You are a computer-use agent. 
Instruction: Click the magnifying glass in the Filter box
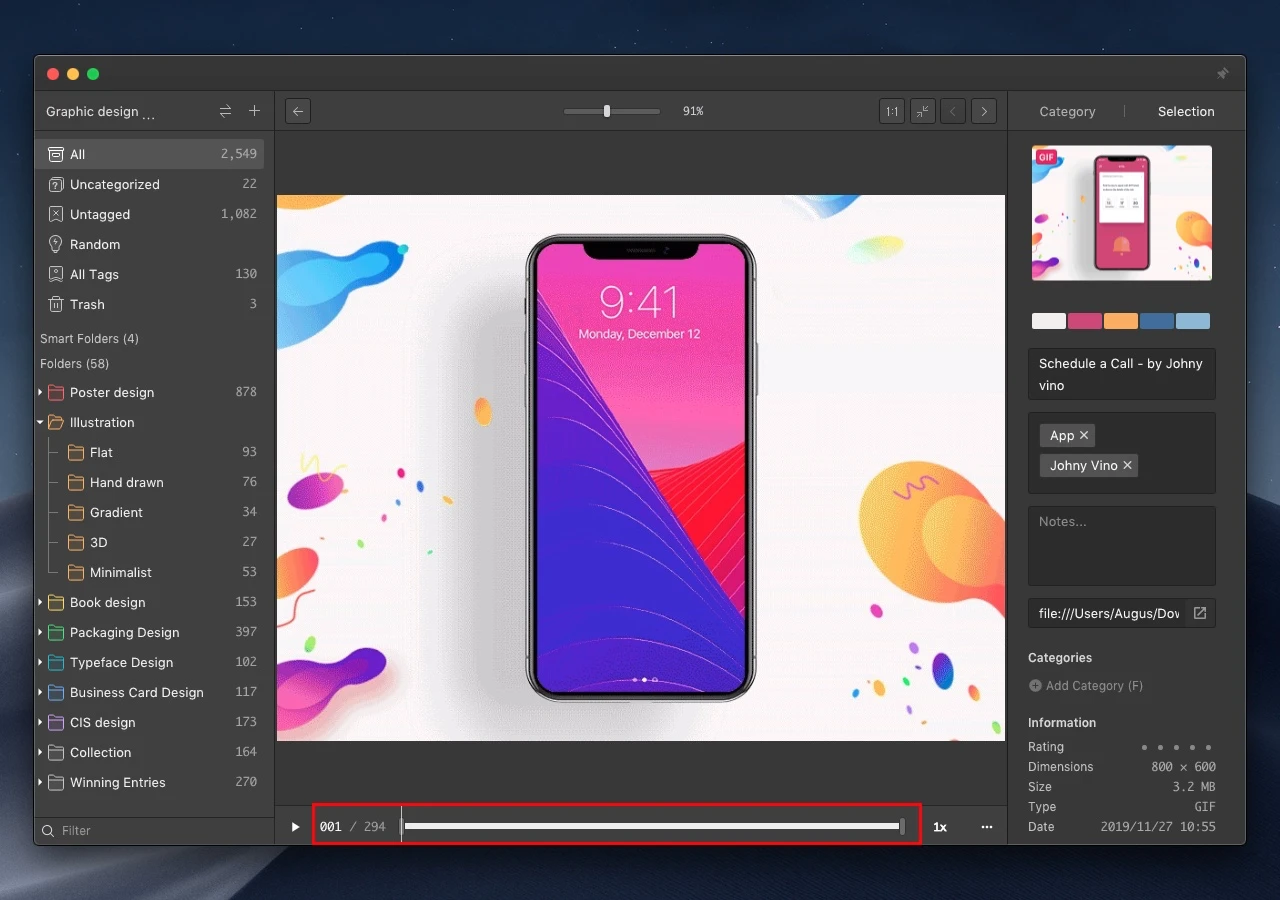[x=47, y=830]
